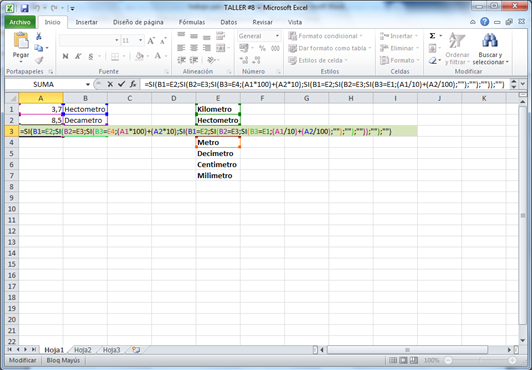Viewport: 532px width, 370px height.
Task: Click the zoom out minus button
Action: pyautogui.click(x=448, y=361)
